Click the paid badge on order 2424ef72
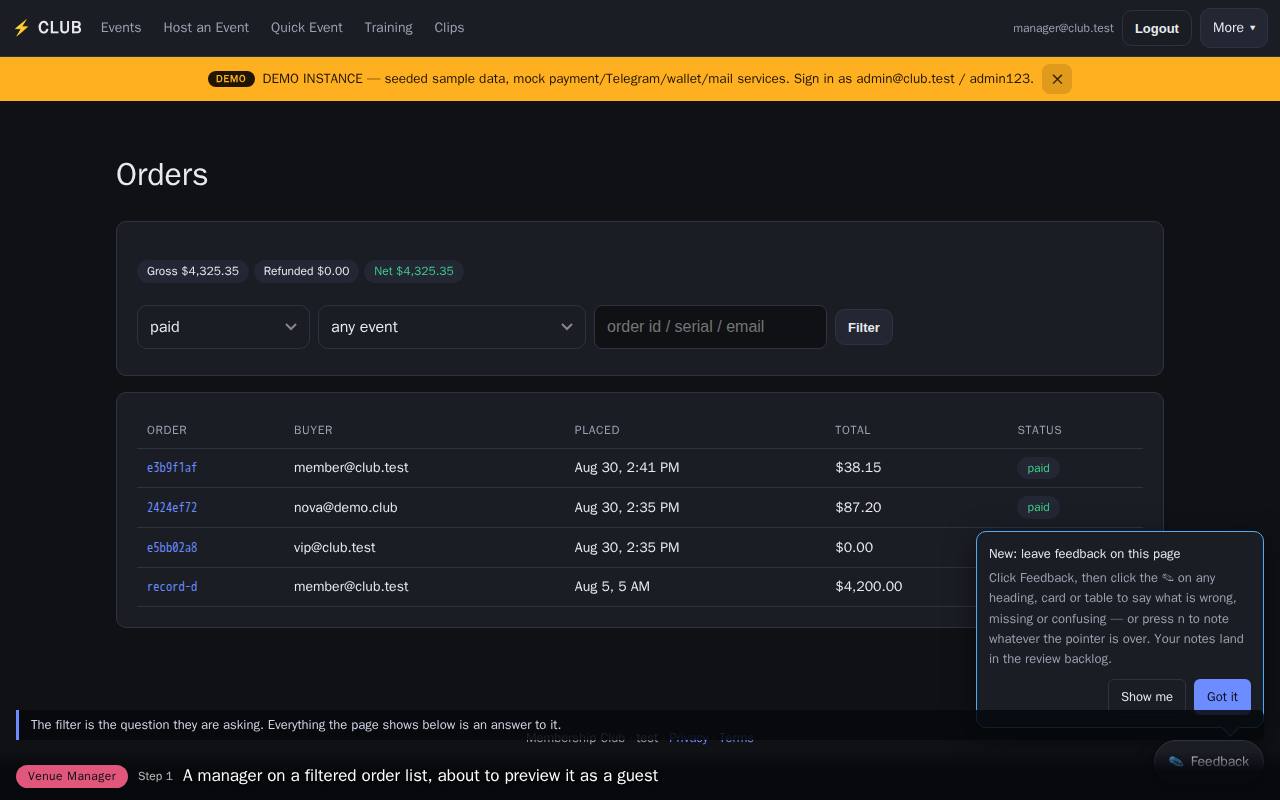Viewport: 1280px width, 800px height. 1038,508
